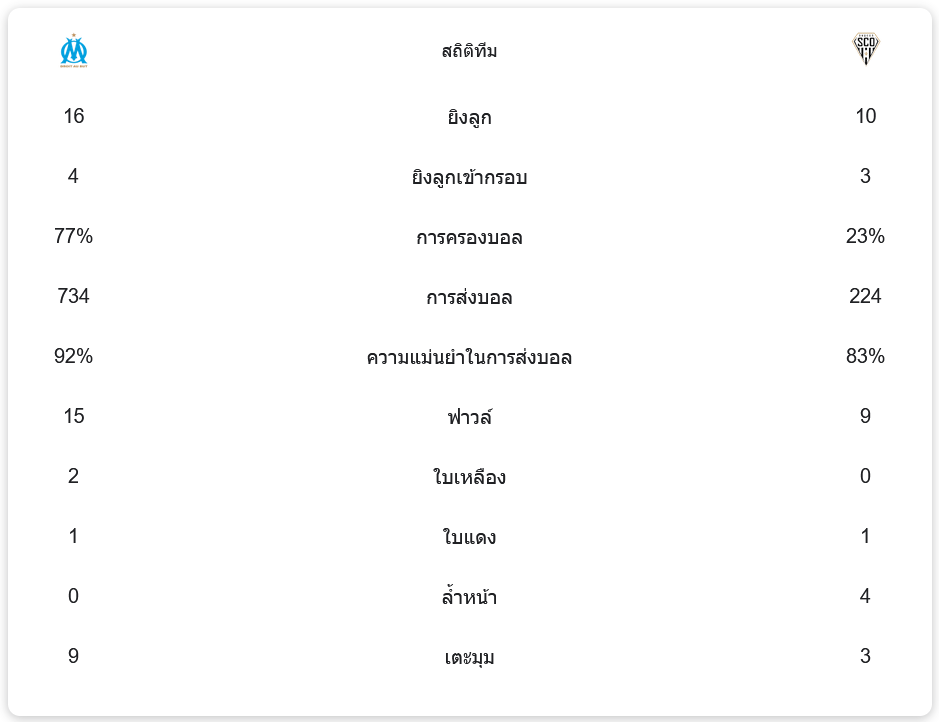This screenshot has height=722, width=939.
Task: Click the ความแม่นยำในการส่งบอล label
Action: coord(470,357)
